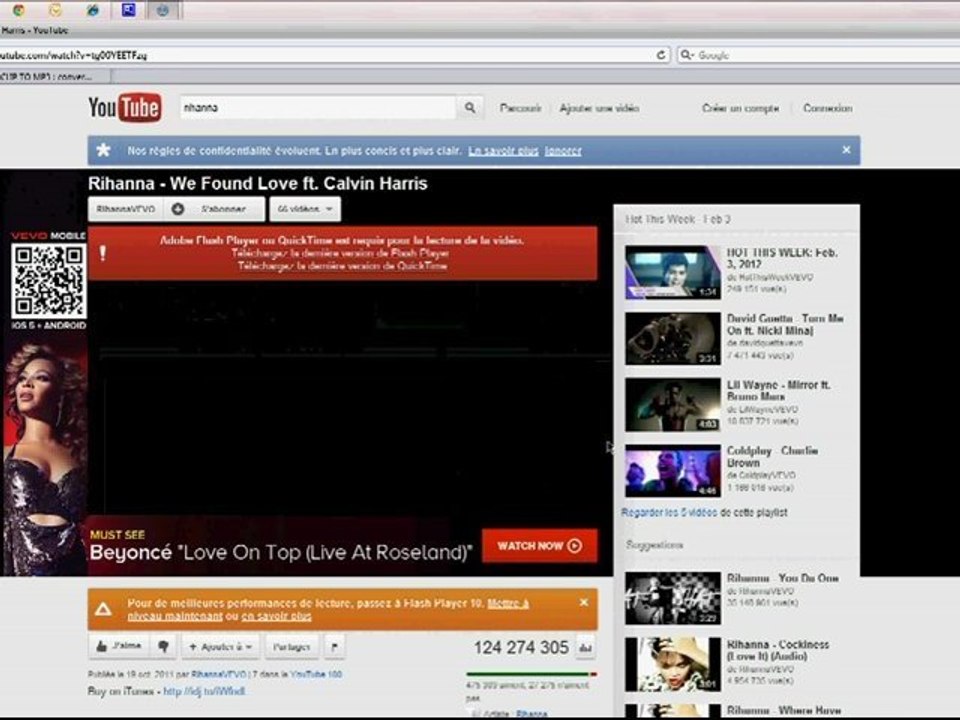This screenshot has height=720, width=960.
Task: Open Hot This Week Feb 3 thumbnail
Action: 673,272
